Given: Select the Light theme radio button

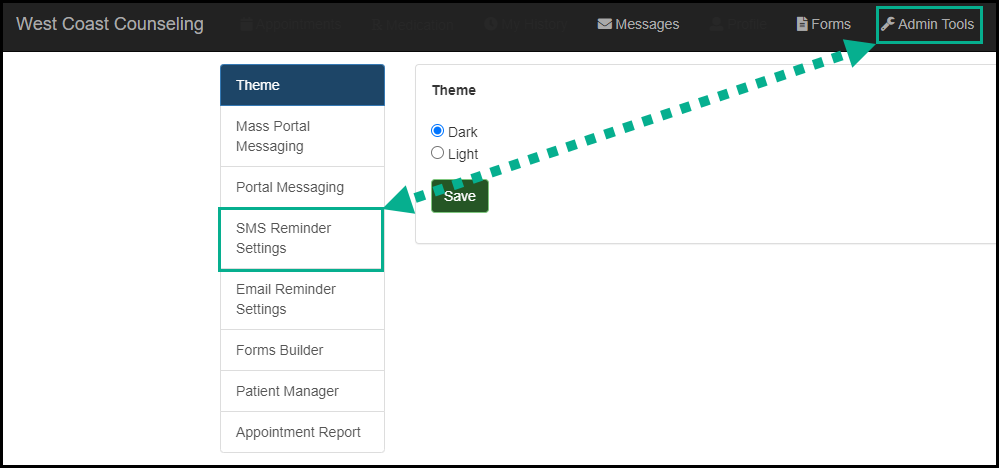Looking at the screenshot, I should pos(437,153).
